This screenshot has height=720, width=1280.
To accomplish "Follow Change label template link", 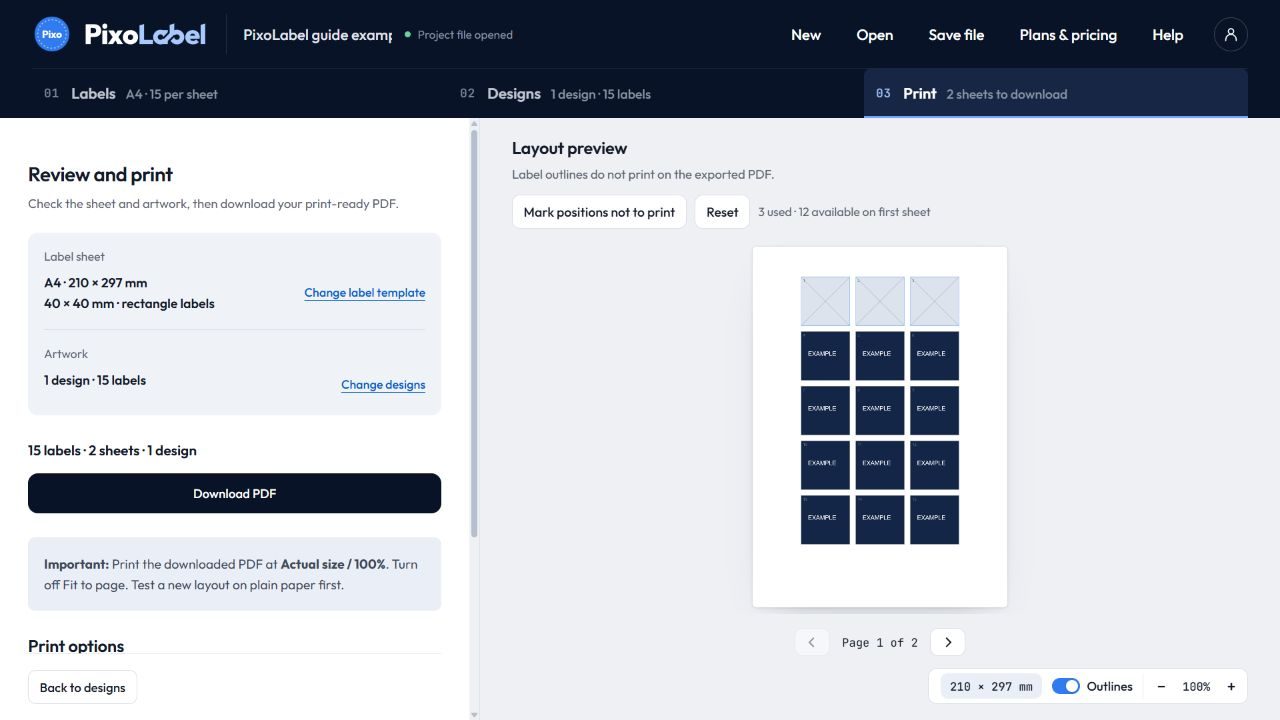I will tap(365, 293).
